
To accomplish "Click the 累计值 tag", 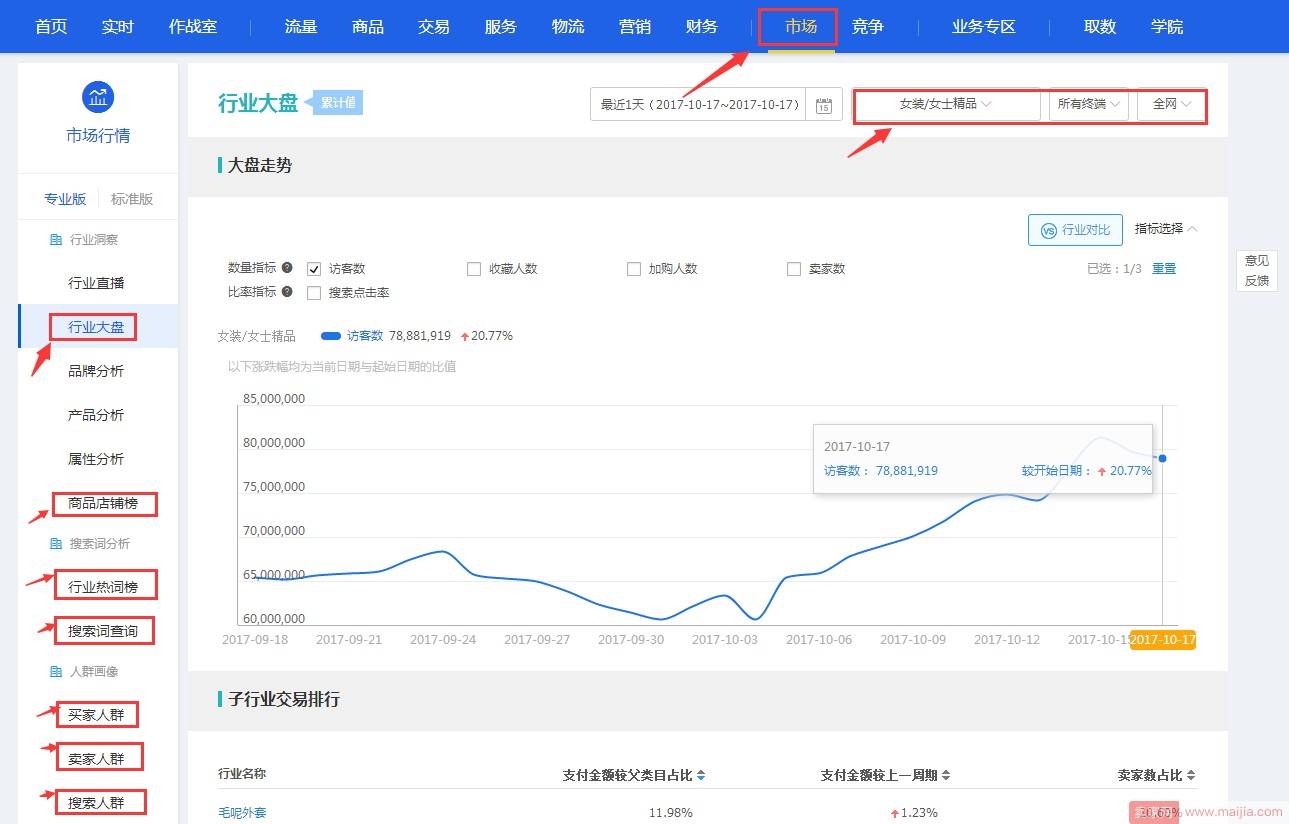I will 338,102.
